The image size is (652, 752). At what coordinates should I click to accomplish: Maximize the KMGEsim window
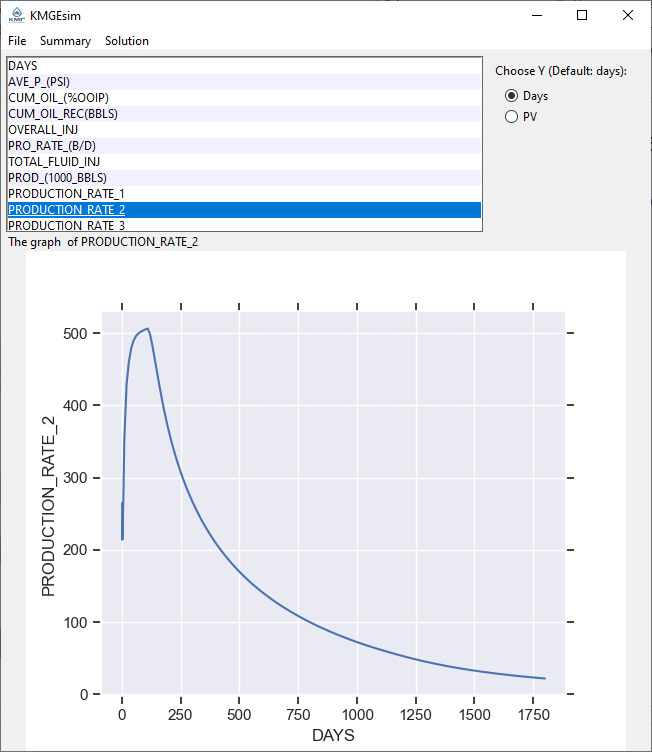[582, 15]
